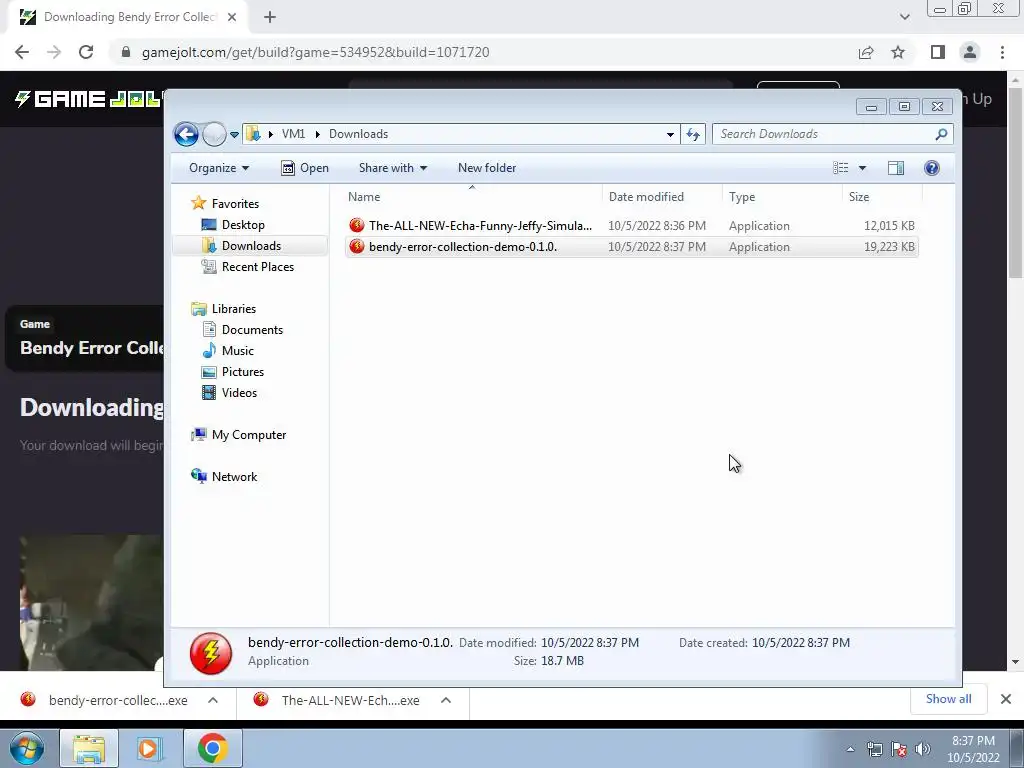Share this page from Chrome toolbar
The height and width of the screenshot is (768, 1024).
(866, 52)
